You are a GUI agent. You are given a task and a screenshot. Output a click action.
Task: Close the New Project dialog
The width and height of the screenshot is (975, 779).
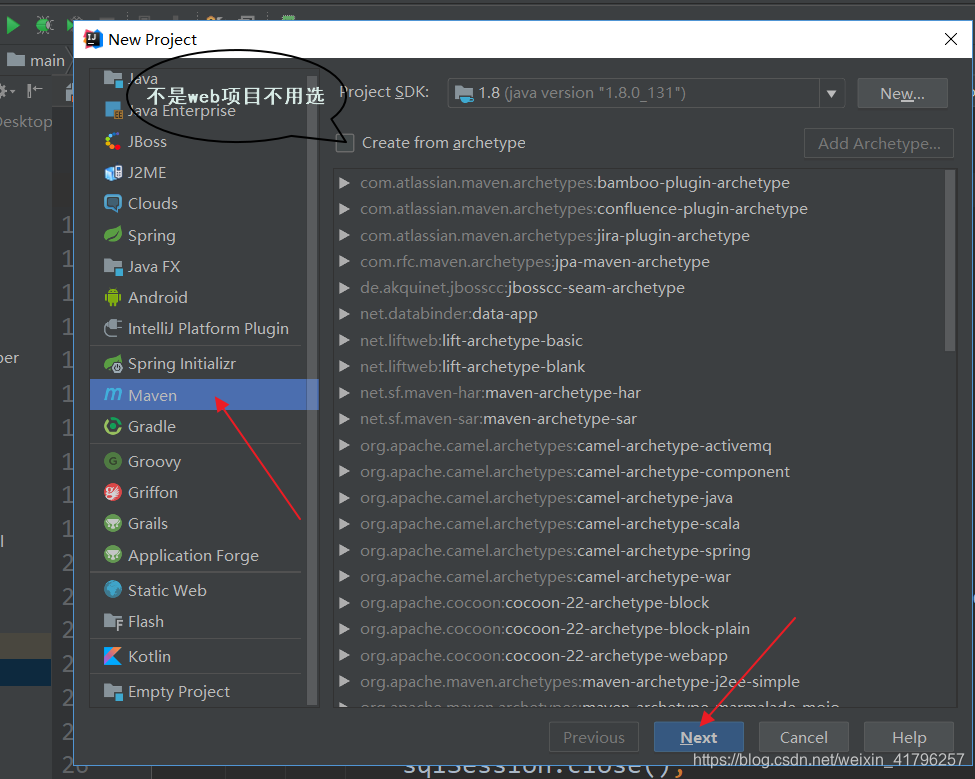point(950,39)
